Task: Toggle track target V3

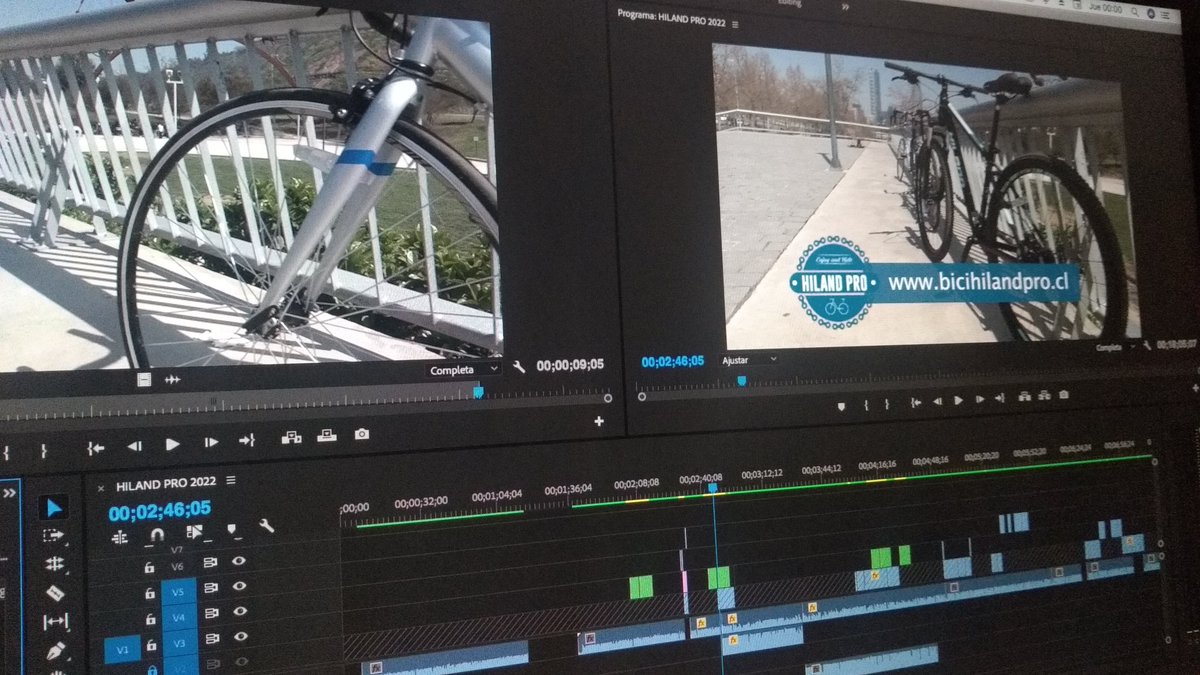Action: click(x=179, y=643)
